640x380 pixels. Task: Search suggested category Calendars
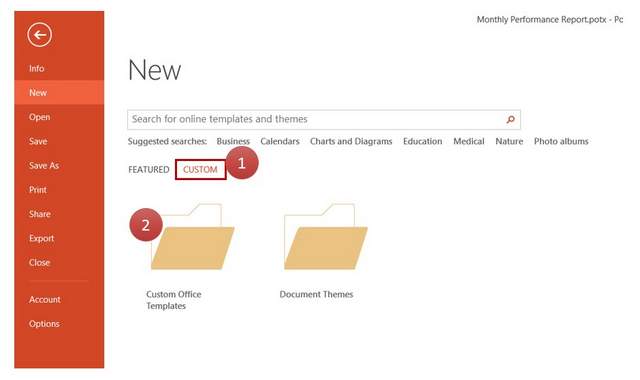pos(280,141)
